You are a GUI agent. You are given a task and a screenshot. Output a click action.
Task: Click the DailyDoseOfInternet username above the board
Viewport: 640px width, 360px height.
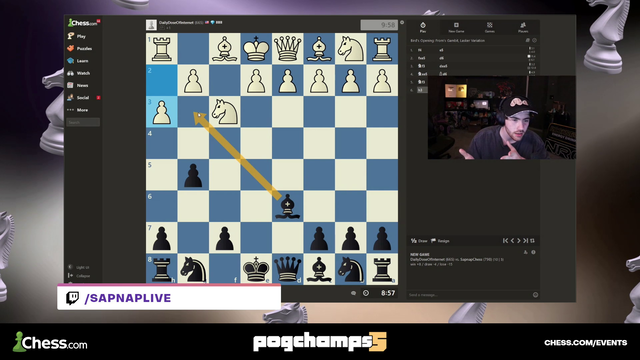pyautogui.click(x=176, y=22)
